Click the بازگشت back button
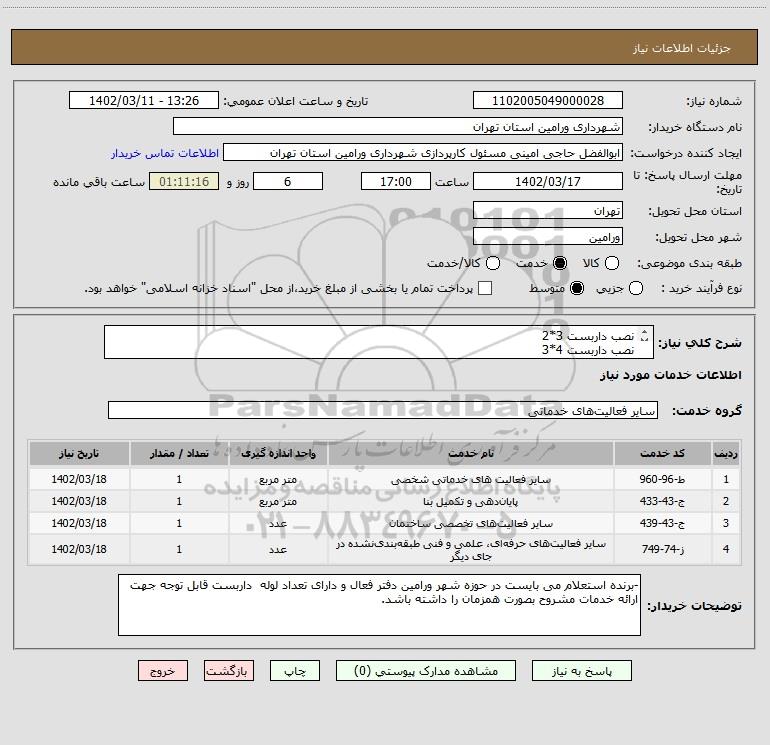 (229, 671)
